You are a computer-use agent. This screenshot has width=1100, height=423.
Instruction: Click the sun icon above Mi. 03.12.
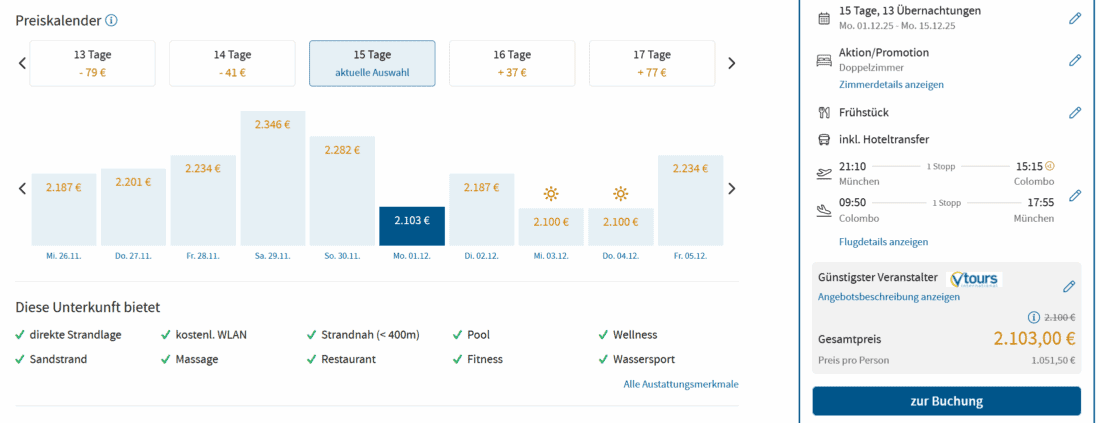551,194
